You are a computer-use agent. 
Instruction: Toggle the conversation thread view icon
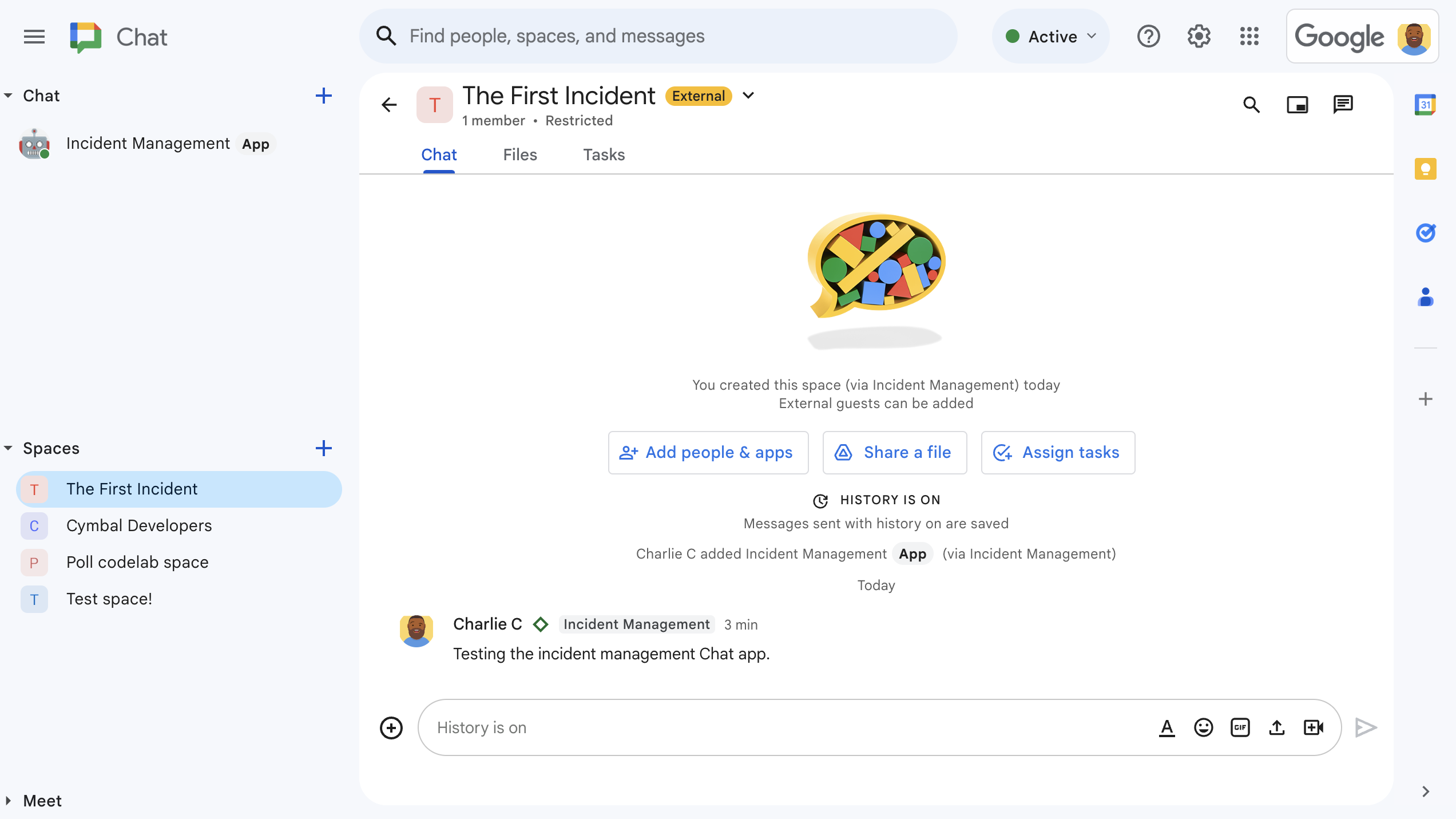(x=1343, y=104)
